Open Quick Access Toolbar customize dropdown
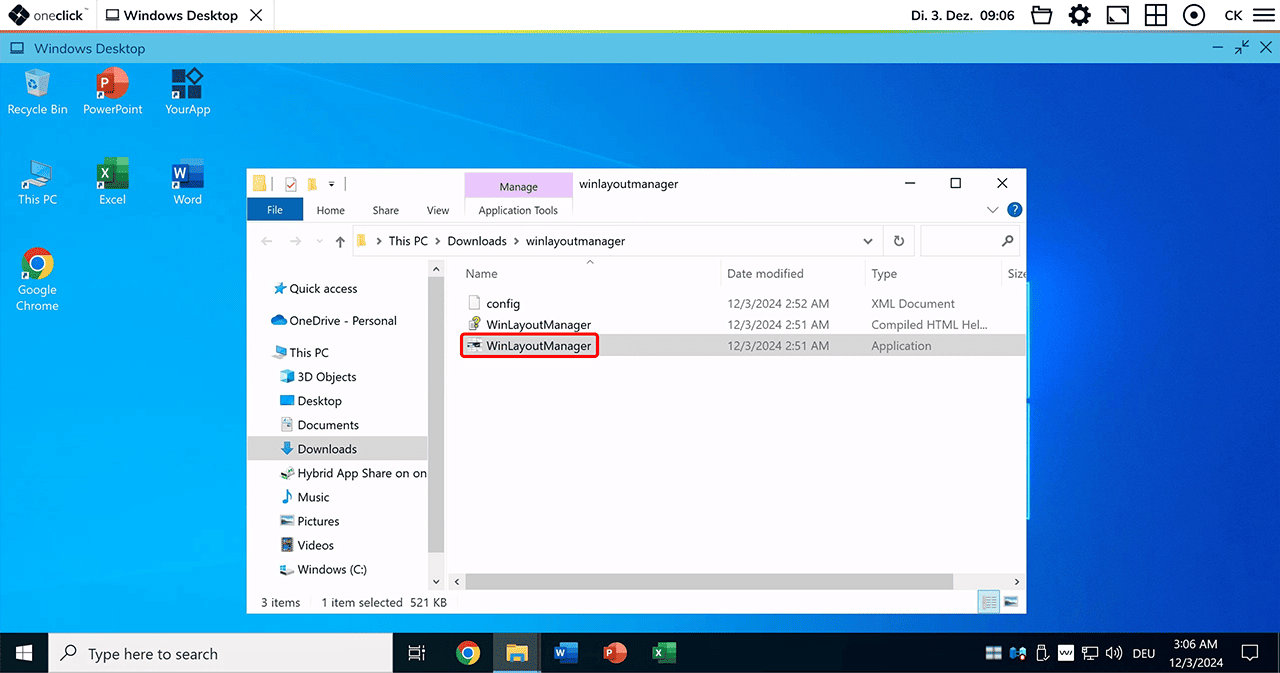Viewport: 1280px width, 673px height. tap(331, 184)
